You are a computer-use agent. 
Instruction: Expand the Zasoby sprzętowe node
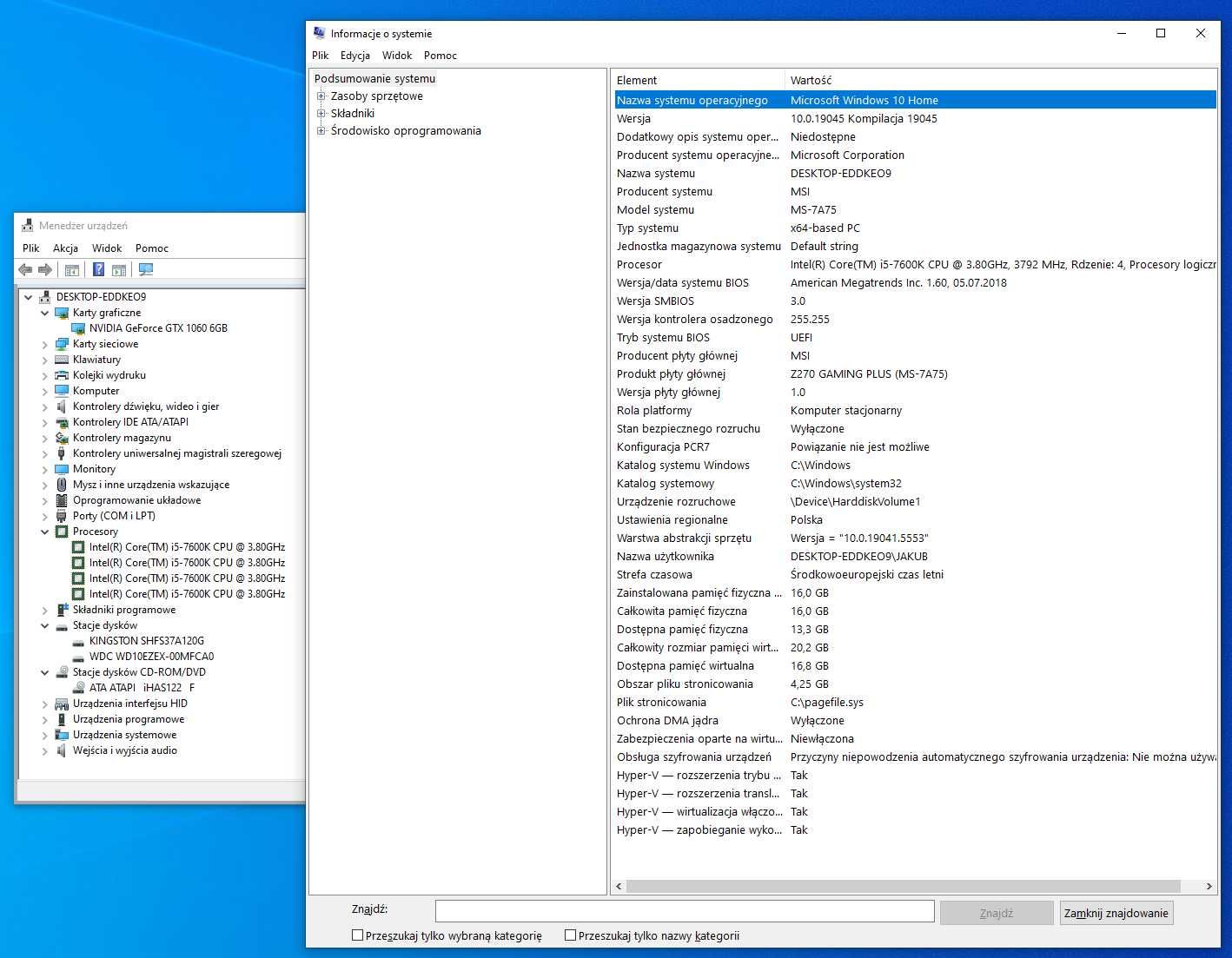tap(321, 96)
